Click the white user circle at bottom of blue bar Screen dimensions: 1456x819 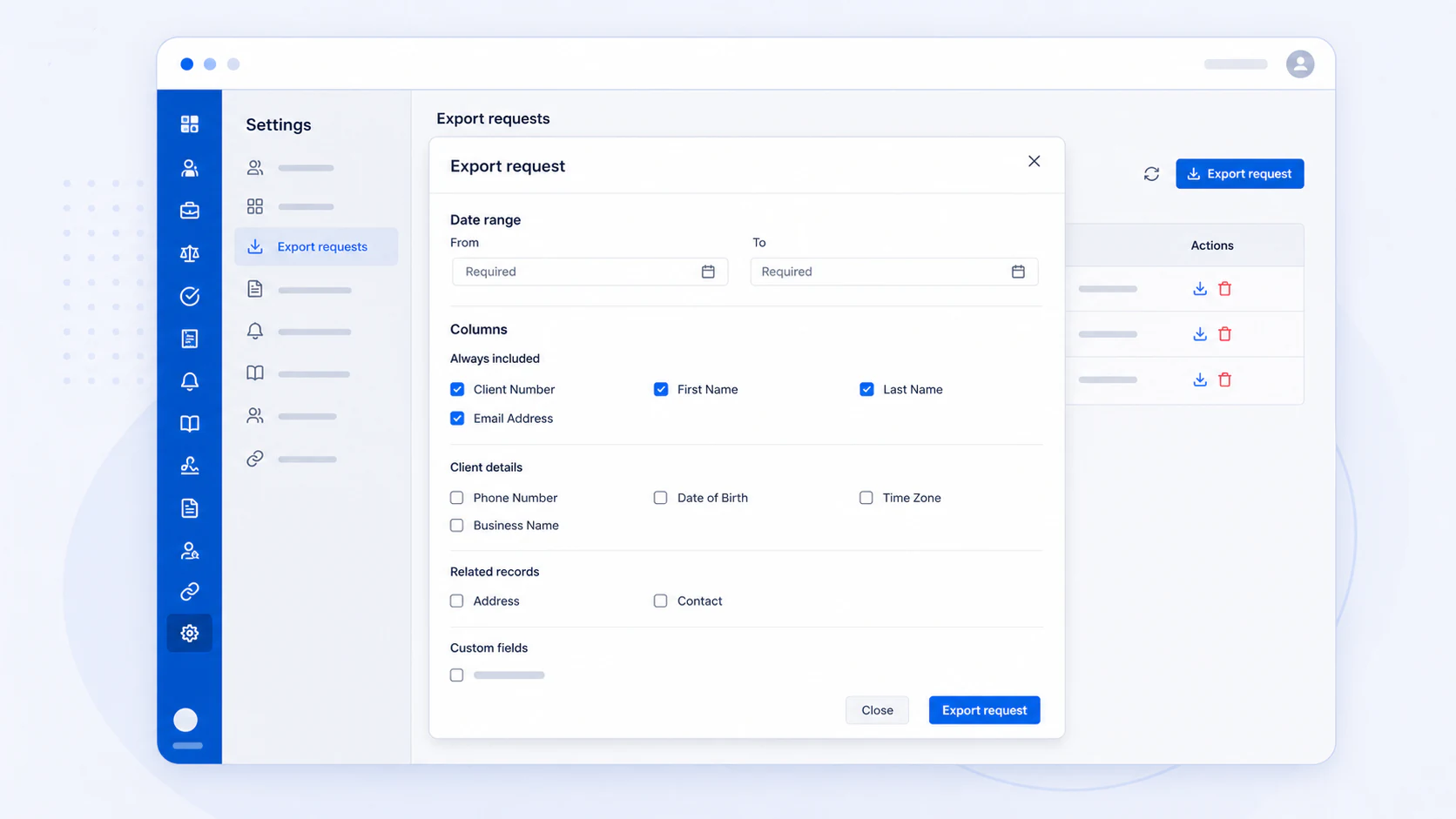coord(185,720)
